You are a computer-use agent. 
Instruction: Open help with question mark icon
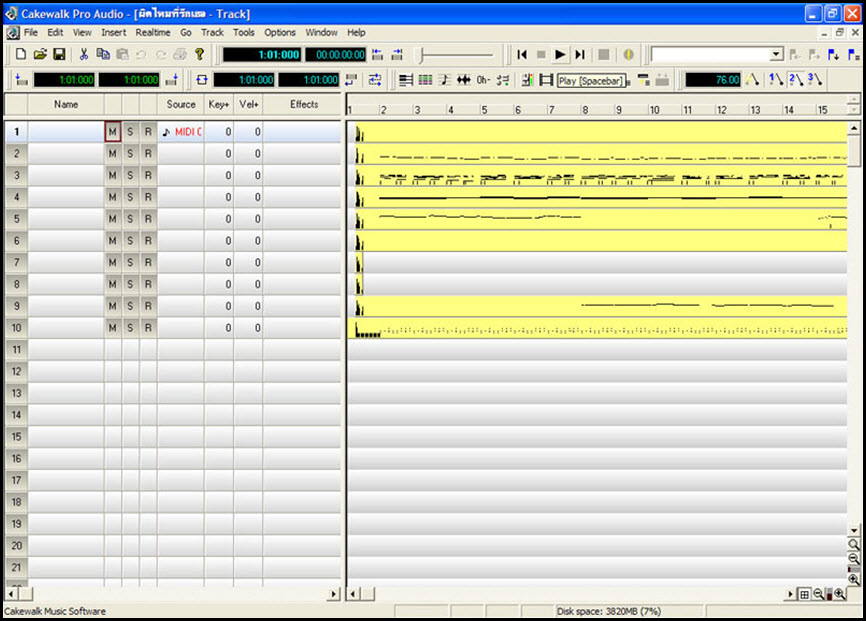pos(199,54)
